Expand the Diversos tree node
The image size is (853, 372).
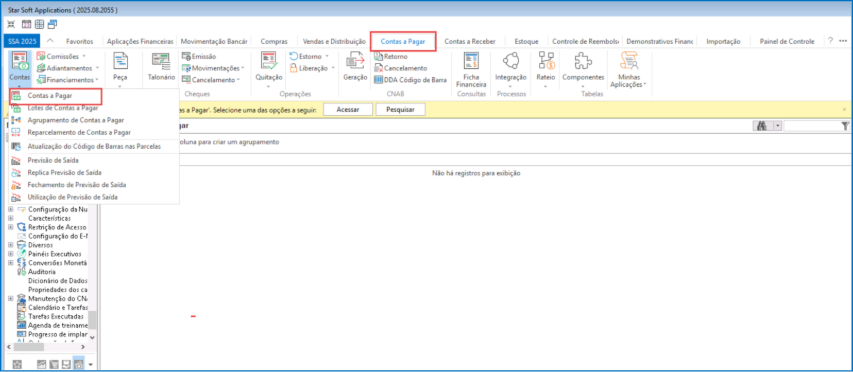[11, 245]
